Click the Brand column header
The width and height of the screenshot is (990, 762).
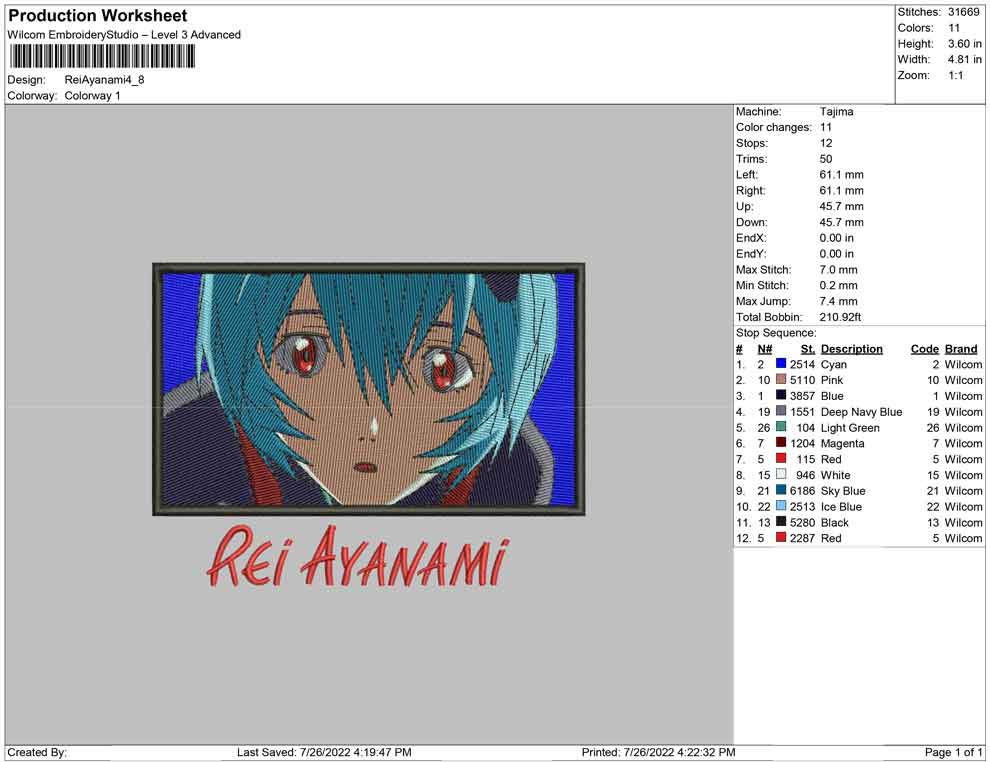click(961, 349)
